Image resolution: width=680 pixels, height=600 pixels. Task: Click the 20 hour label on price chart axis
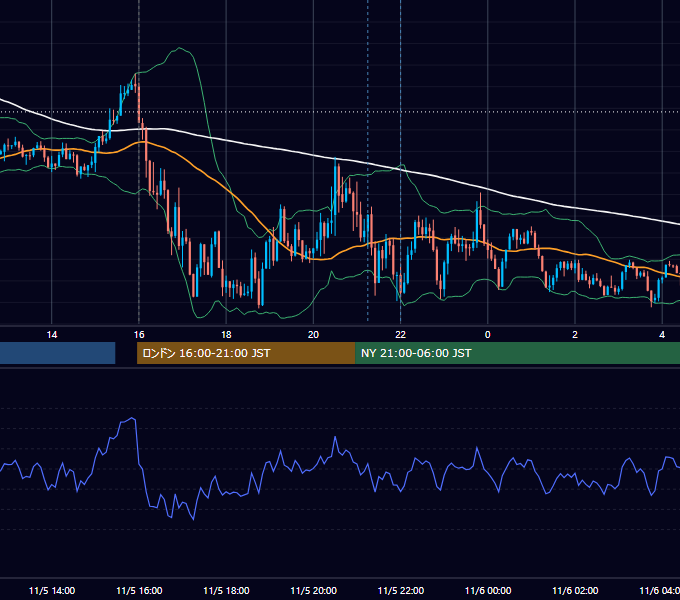[313, 335]
